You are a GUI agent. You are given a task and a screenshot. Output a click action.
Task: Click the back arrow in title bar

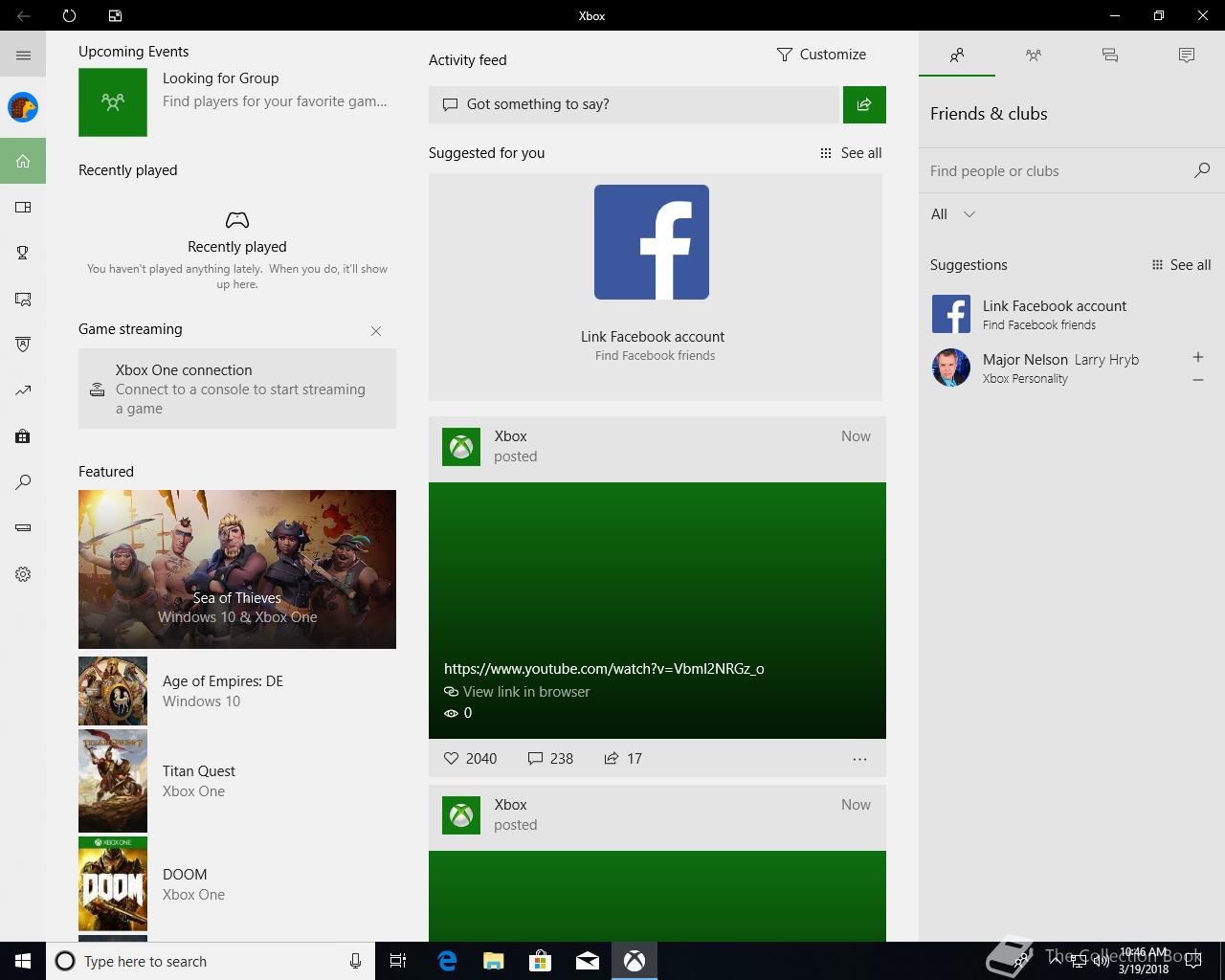(23, 15)
